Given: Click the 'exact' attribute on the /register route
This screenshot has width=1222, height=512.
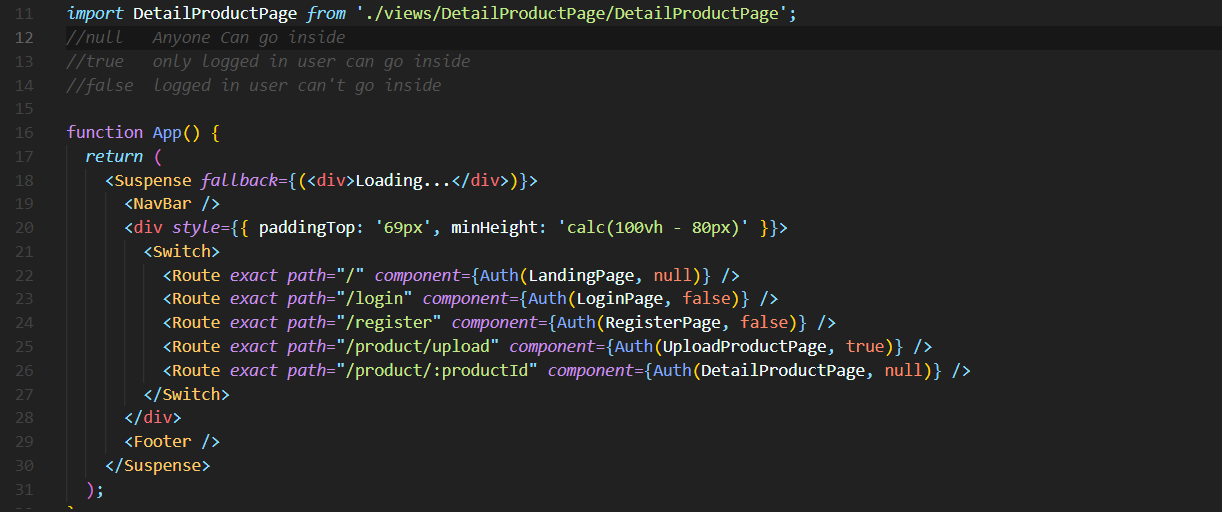Looking at the screenshot, I should coord(254,324).
